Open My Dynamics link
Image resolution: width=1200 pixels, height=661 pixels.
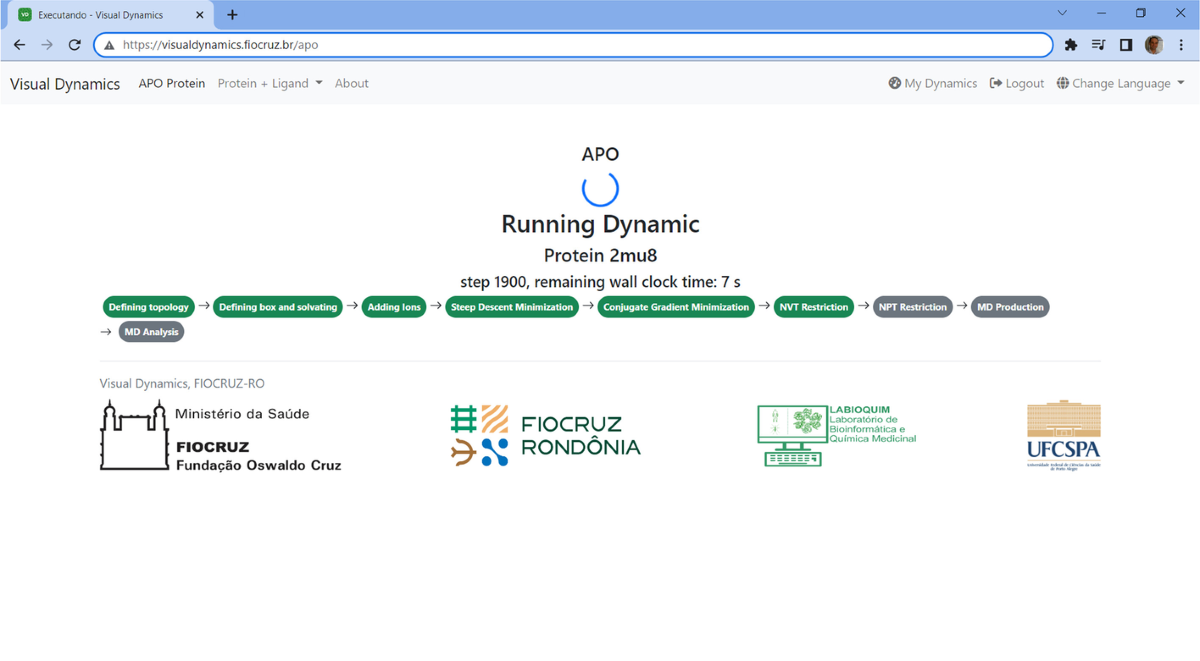pos(932,84)
